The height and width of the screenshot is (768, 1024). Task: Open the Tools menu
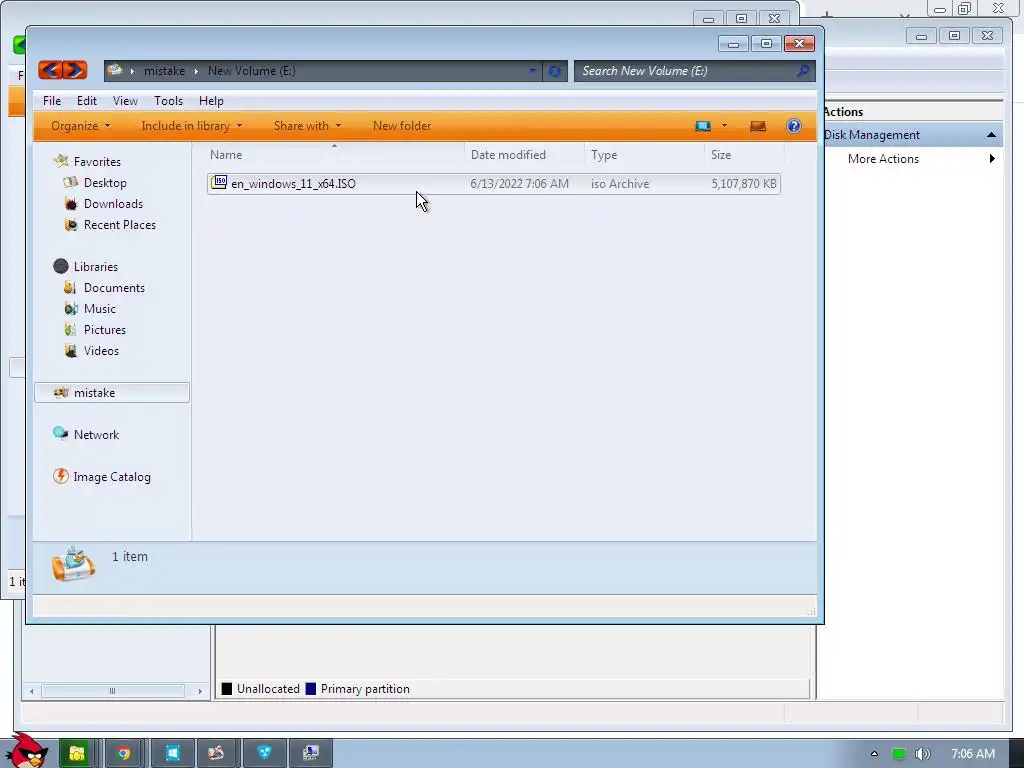168,101
